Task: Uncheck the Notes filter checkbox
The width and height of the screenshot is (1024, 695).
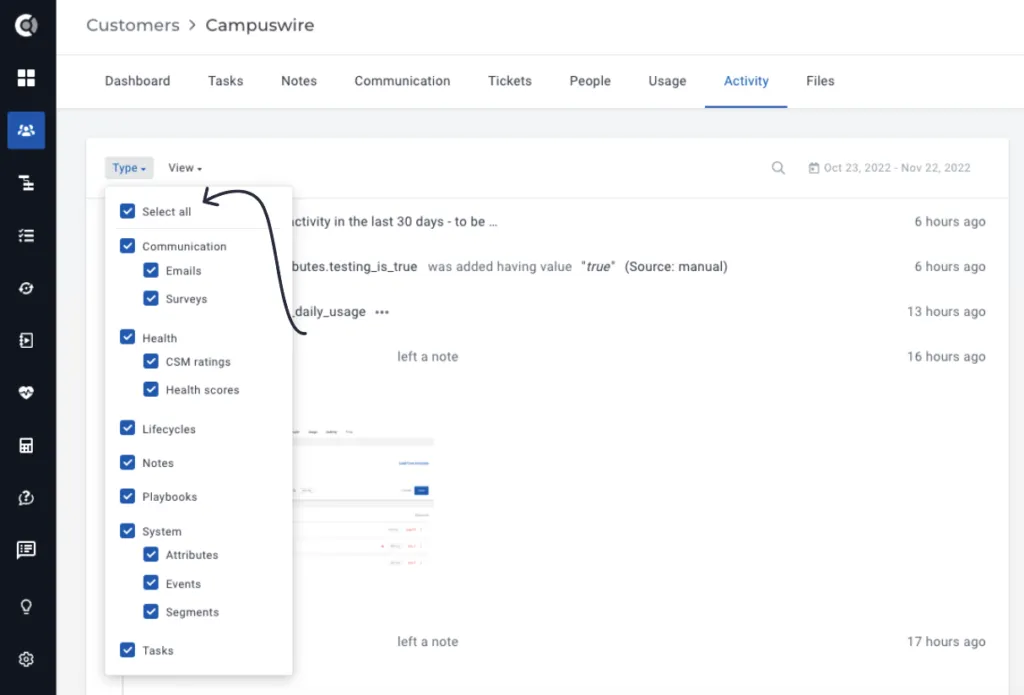Action: pos(127,462)
